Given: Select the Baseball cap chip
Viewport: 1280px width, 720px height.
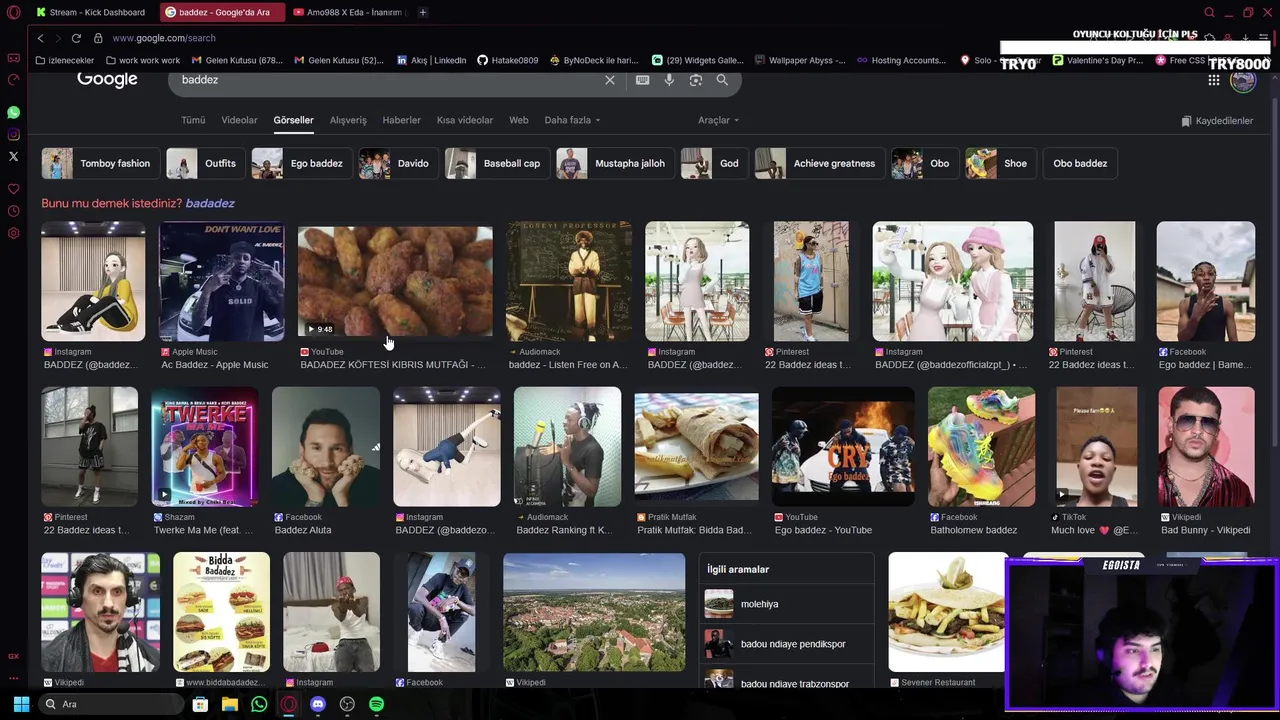Looking at the screenshot, I should (x=498, y=163).
